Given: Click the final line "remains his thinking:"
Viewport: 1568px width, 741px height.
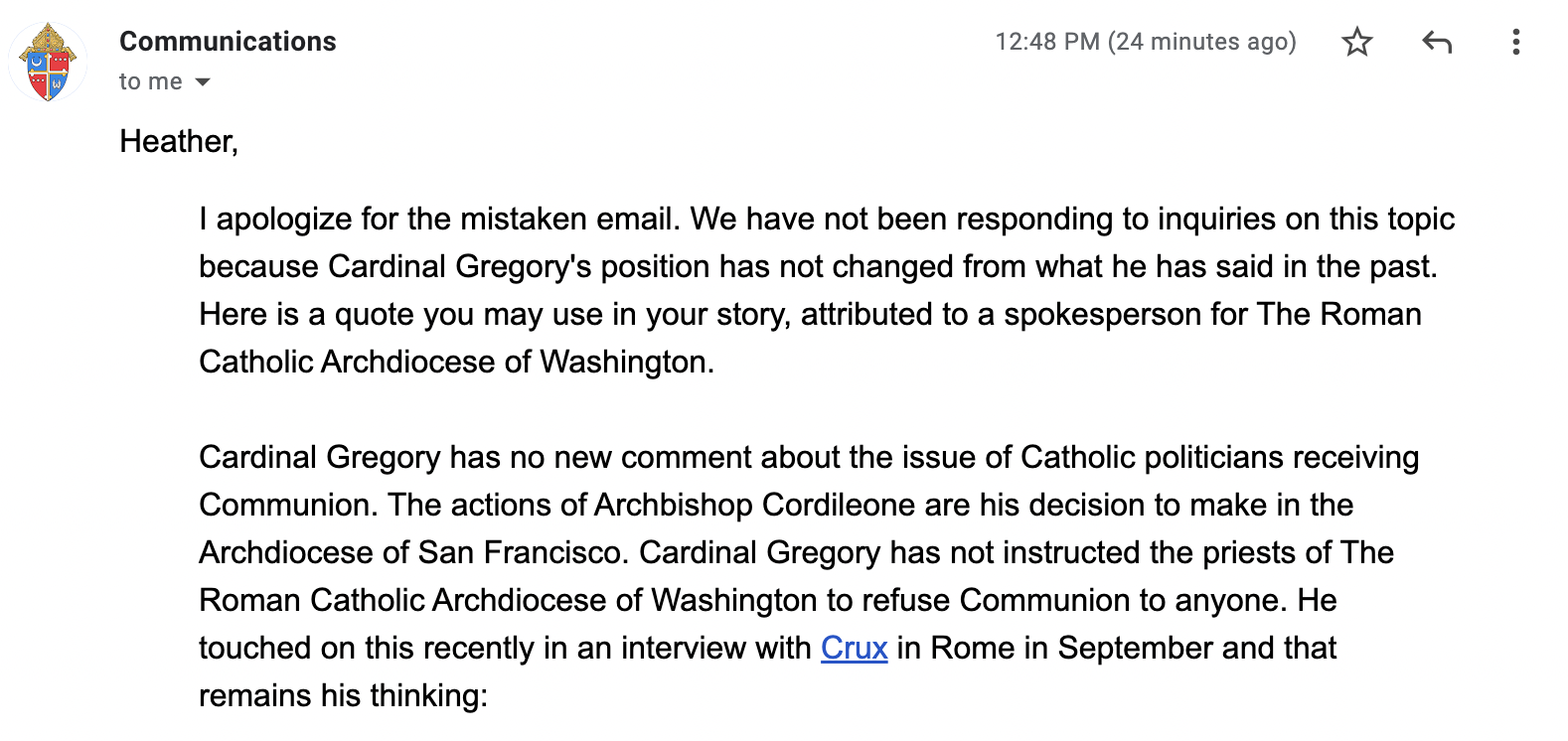Looking at the screenshot, I should (x=343, y=695).
